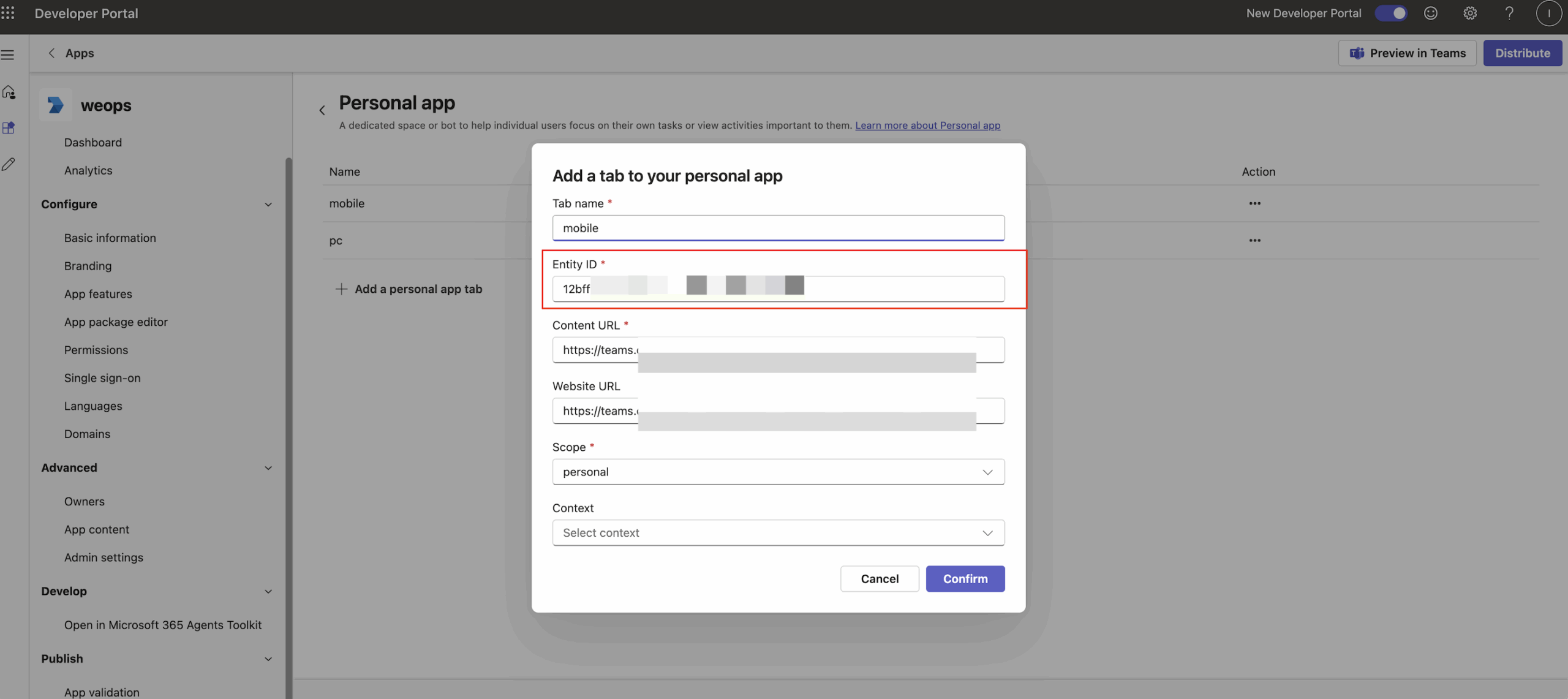Open the Dashboard page
Viewport: 1568px width, 699px height.
point(93,142)
